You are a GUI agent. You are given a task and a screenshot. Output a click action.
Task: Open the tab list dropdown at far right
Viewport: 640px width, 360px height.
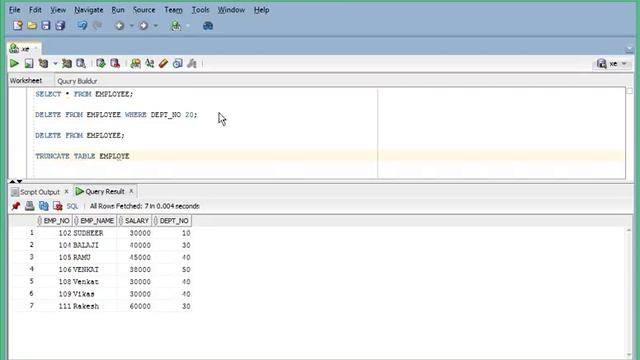(x=629, y=49)
